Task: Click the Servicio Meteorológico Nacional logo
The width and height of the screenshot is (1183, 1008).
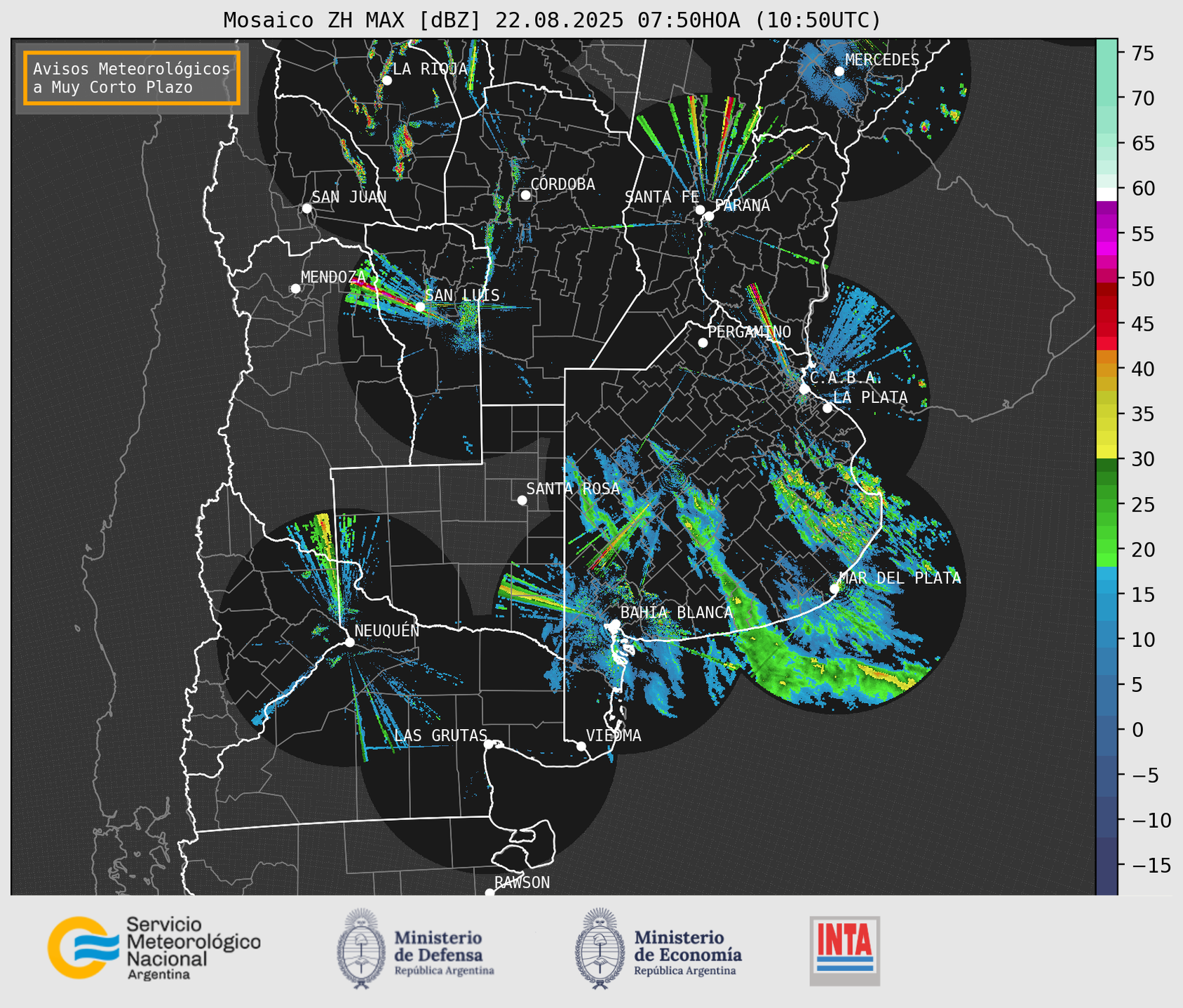Action: 154,948
